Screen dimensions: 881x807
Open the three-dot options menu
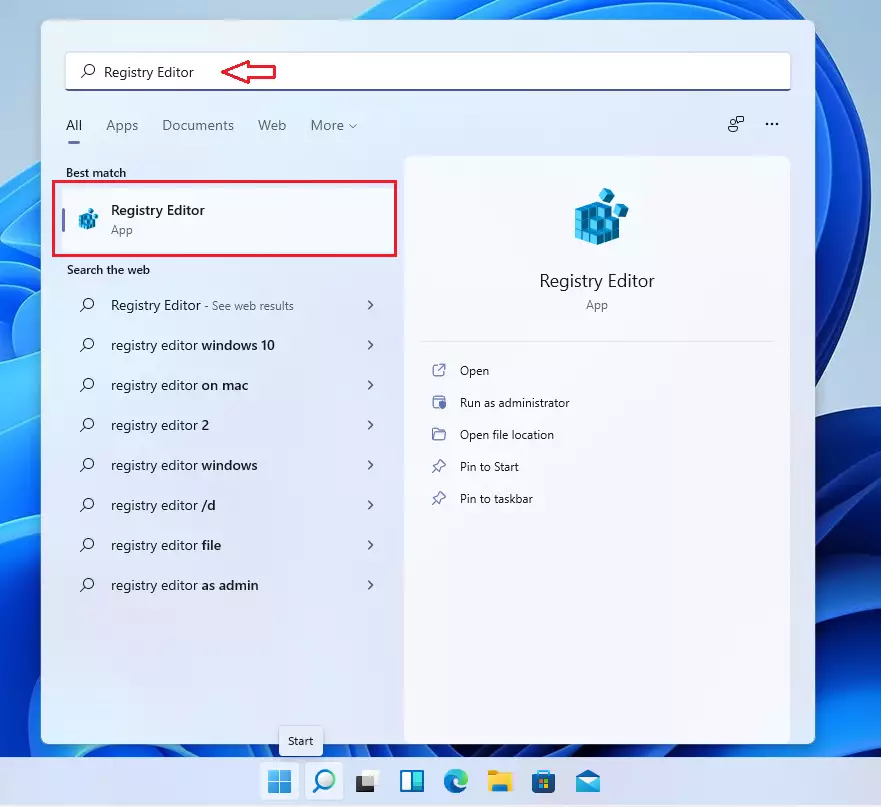(772, 124)
